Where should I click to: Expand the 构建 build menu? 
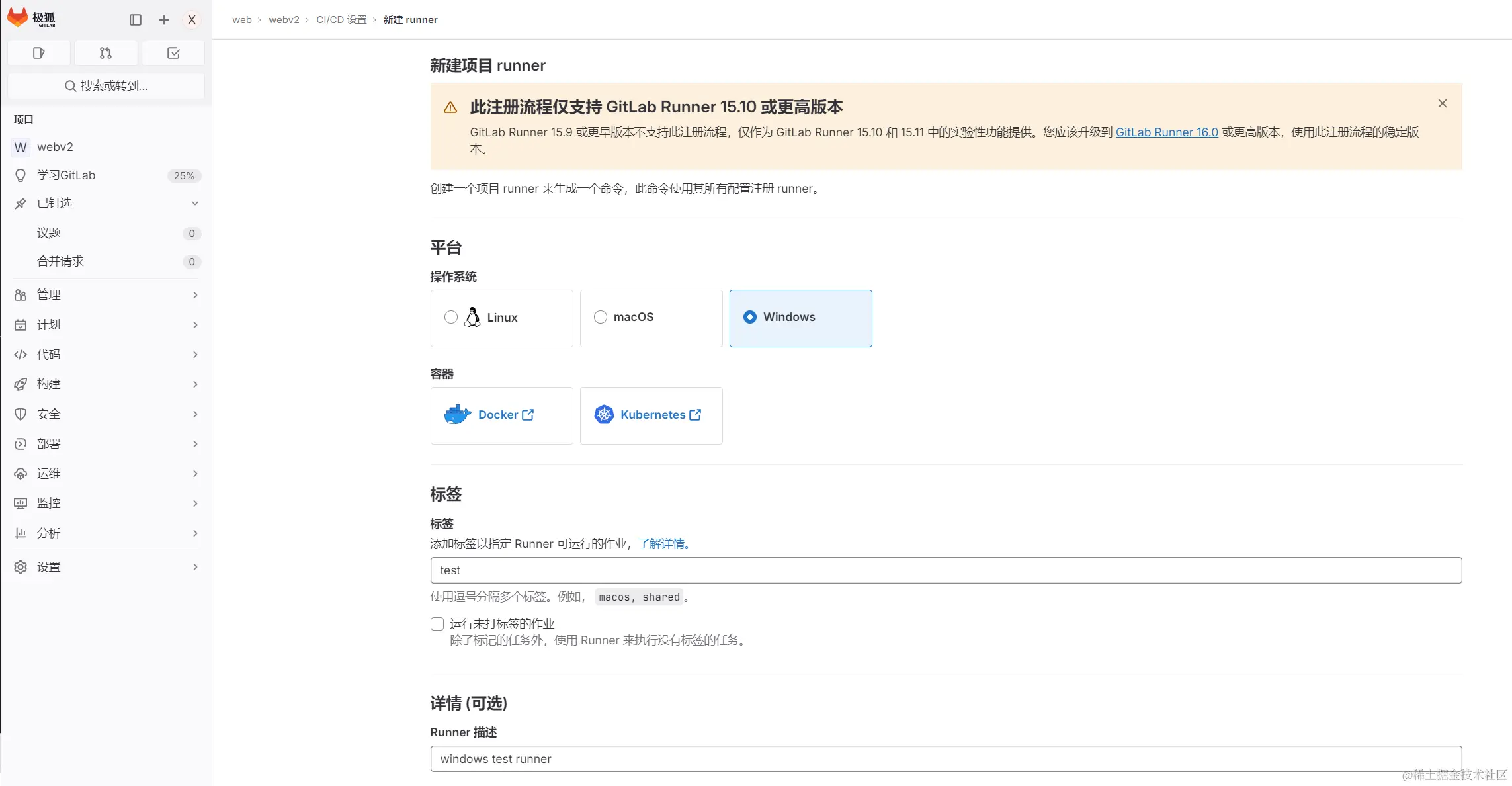point(106,384)
